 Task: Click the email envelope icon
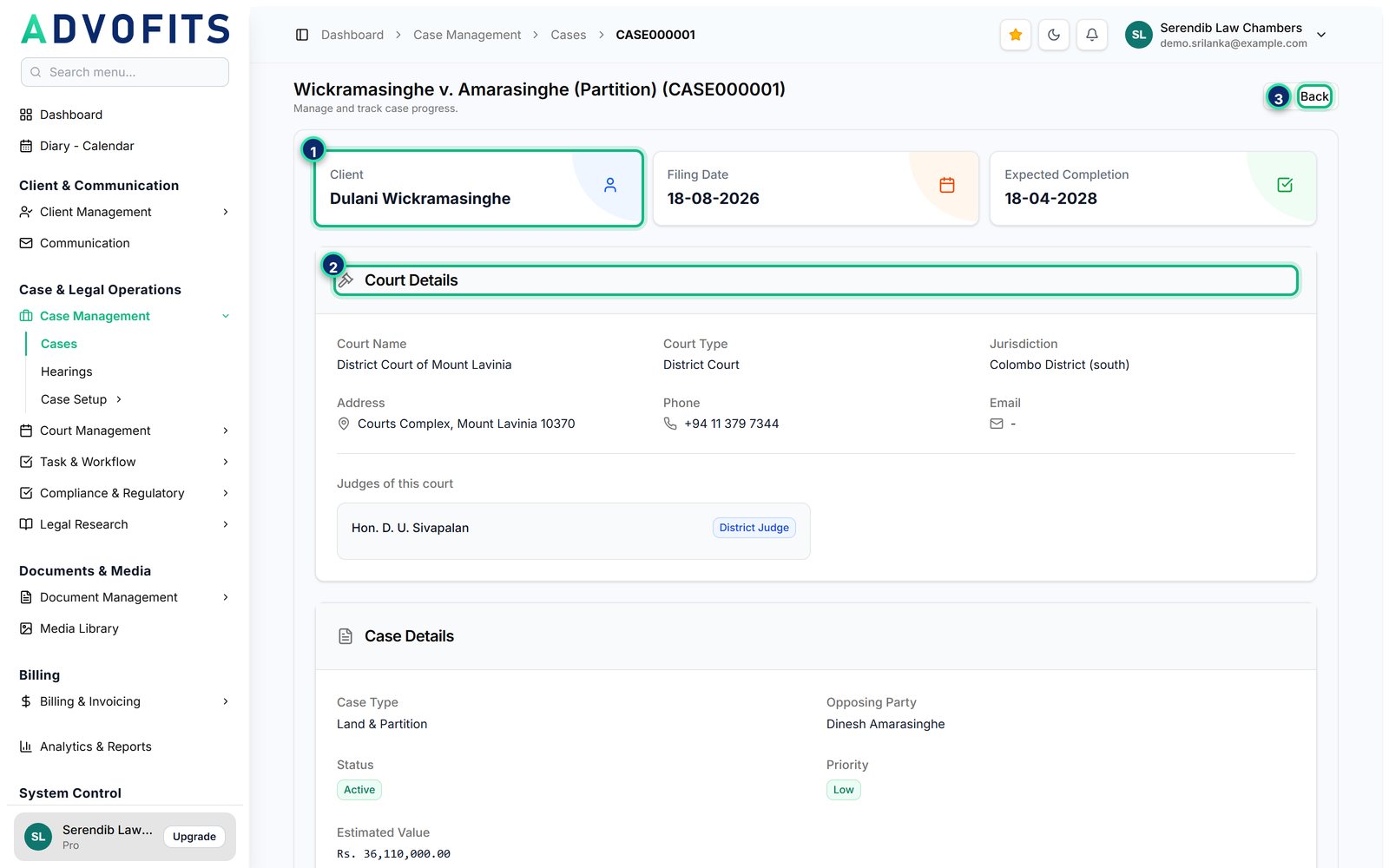997,424
